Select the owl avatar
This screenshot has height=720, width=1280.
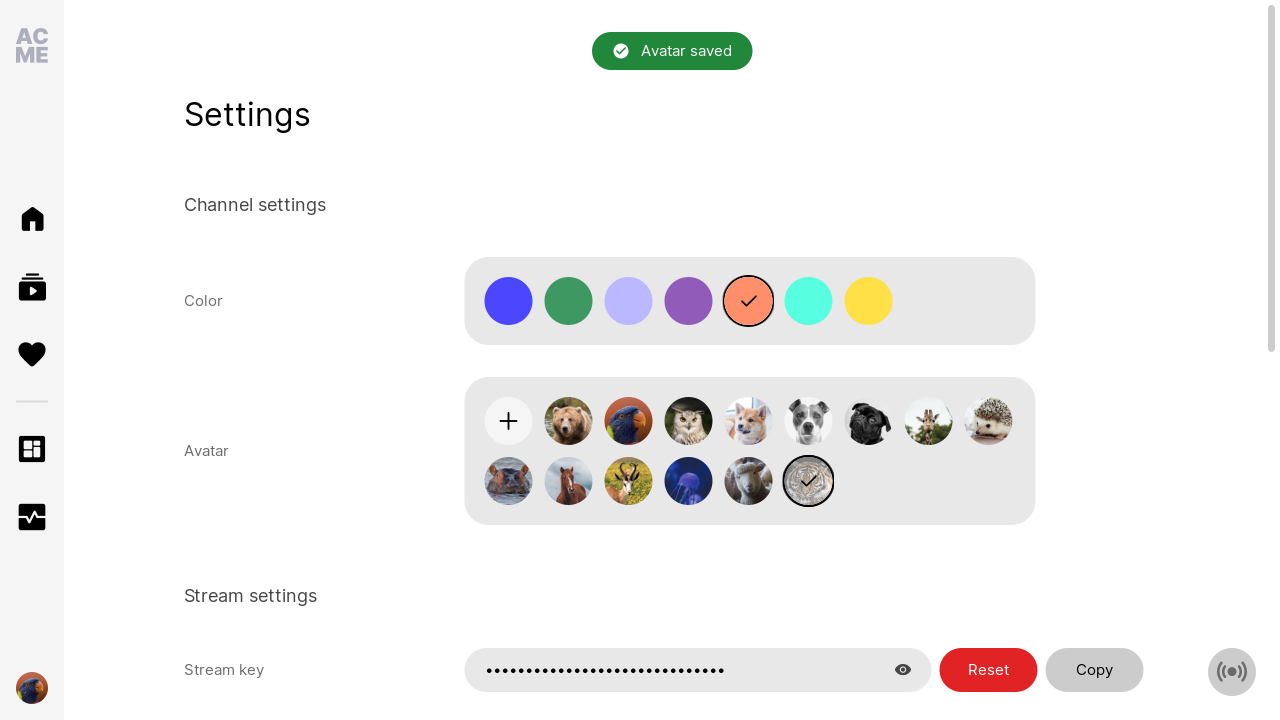click(x=688, y=421)
